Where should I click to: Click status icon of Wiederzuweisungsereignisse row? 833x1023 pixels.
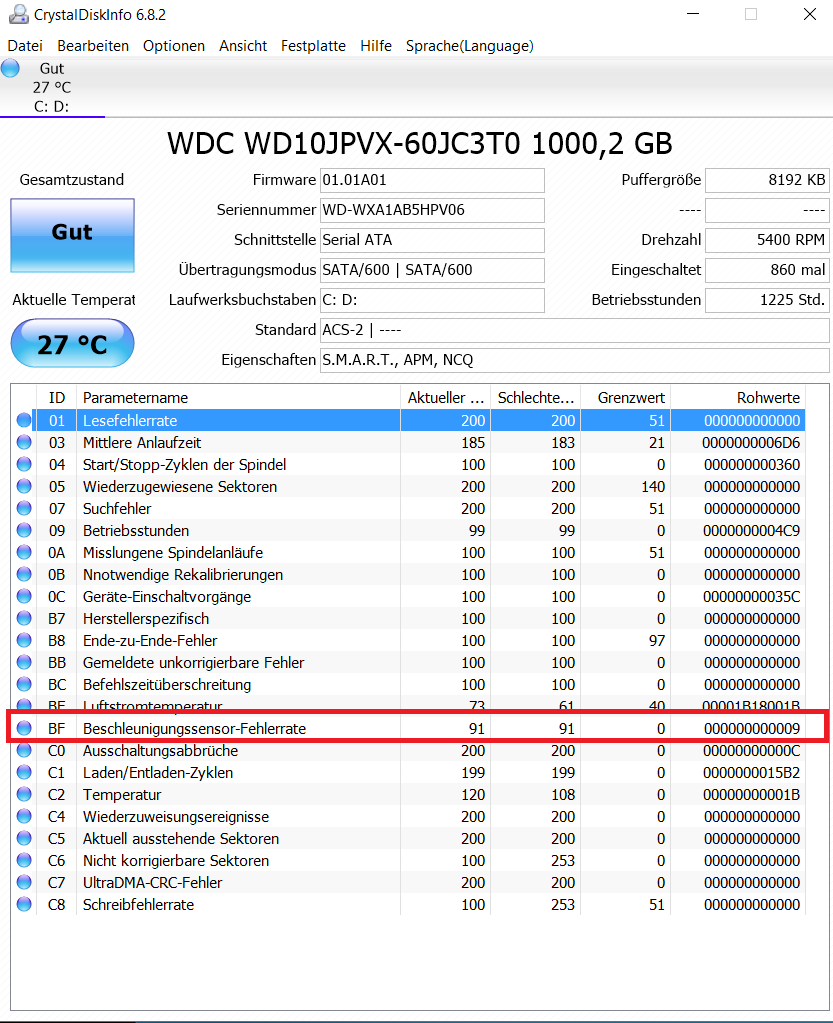[x=24, y=816]
